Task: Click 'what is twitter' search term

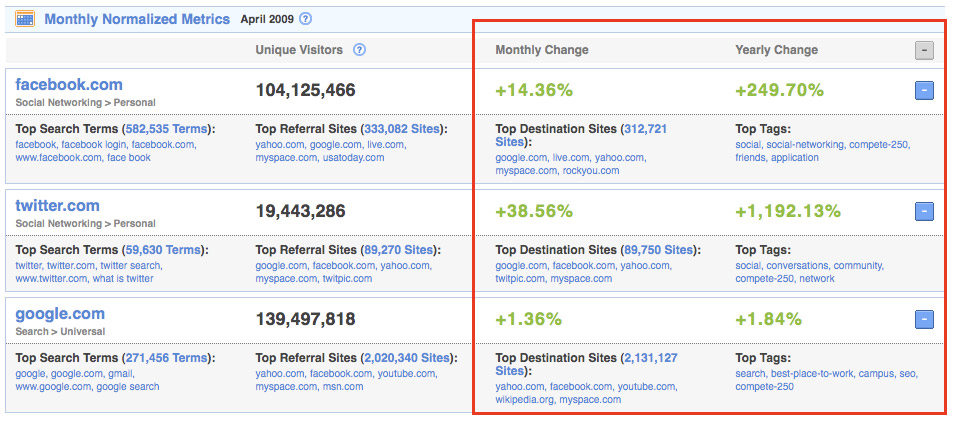Action: (x=123, y=278)
